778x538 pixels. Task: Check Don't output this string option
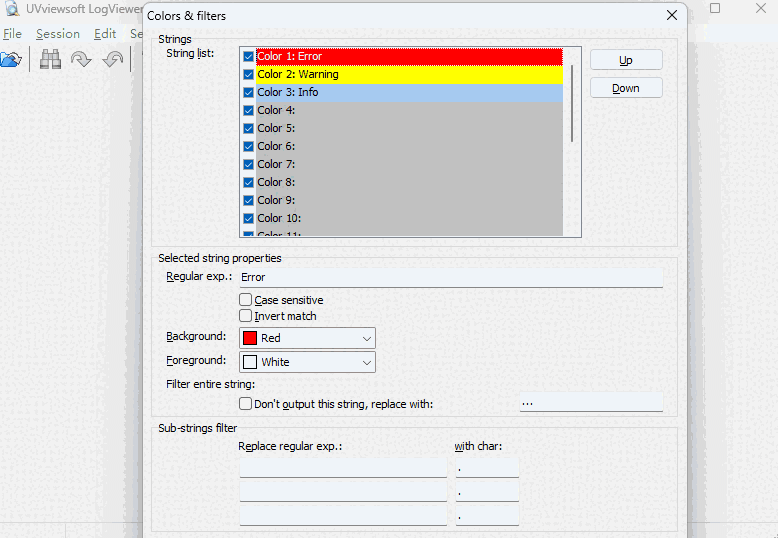tap(245, 404)
